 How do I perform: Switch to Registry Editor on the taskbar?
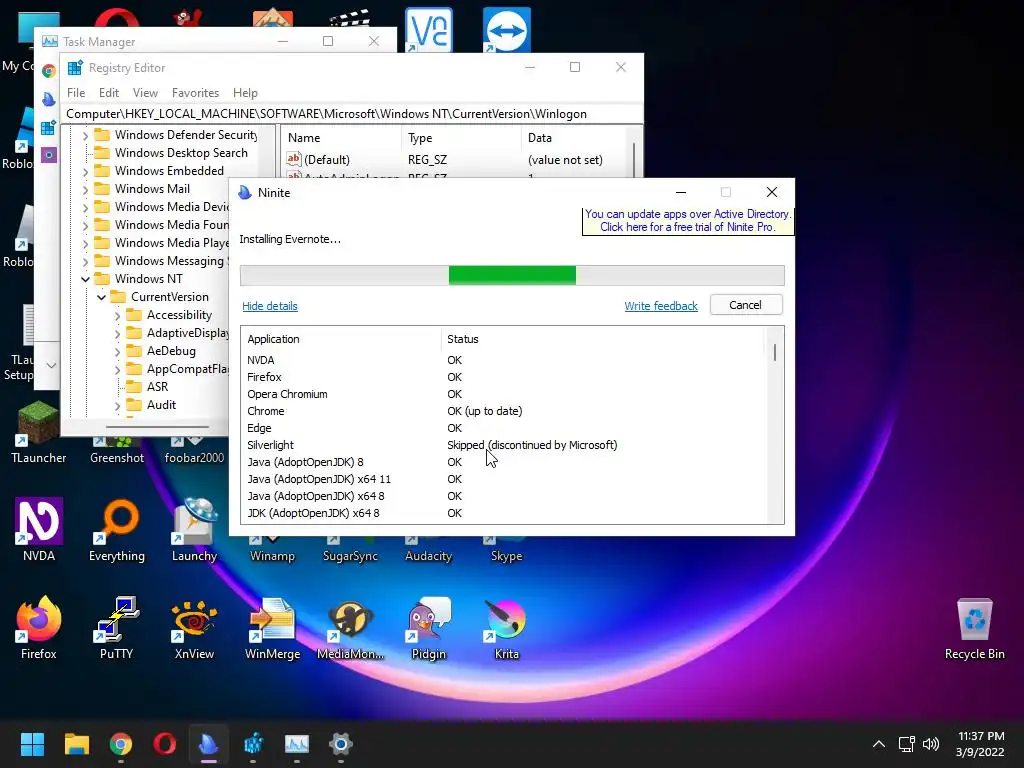[x=253, y=744]
